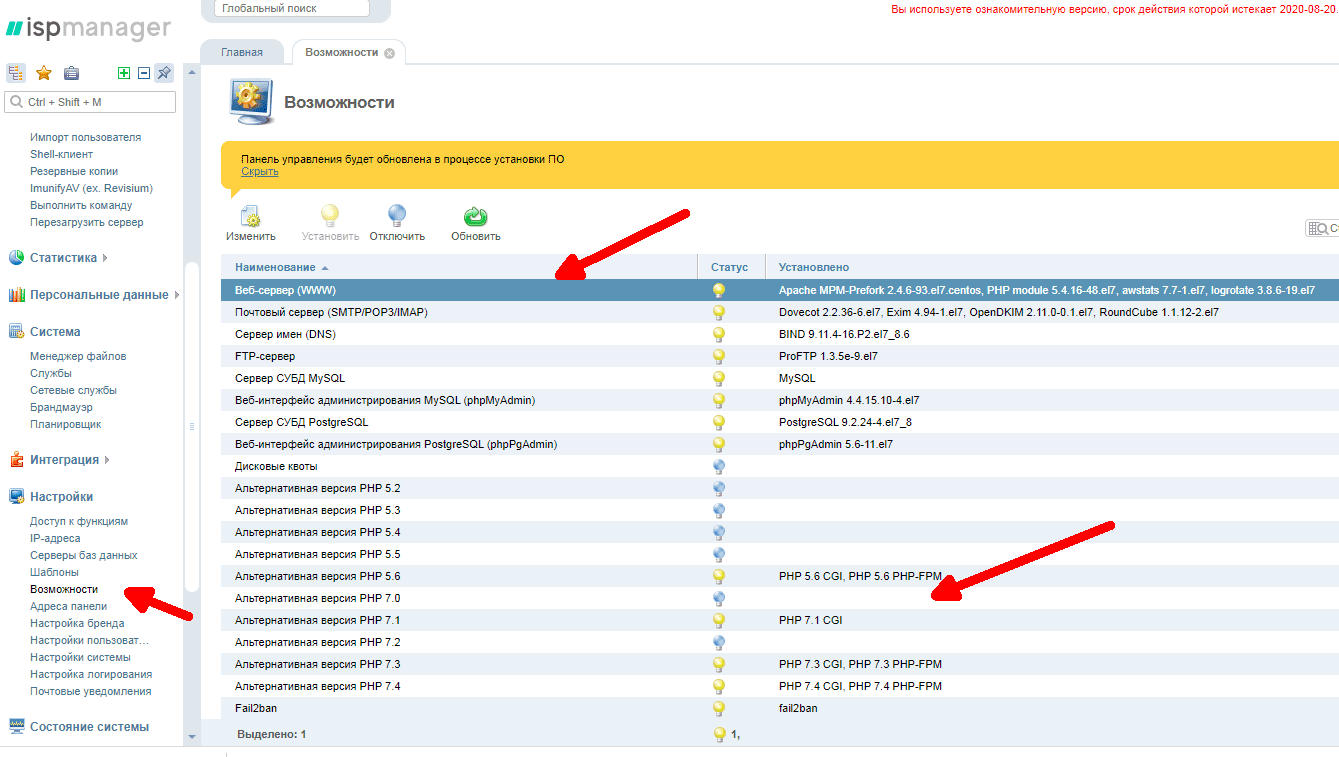The height and width of the screenshot is (757, 1339).
Task: Open Настройка бренда
Action: (x=77, y=623)
